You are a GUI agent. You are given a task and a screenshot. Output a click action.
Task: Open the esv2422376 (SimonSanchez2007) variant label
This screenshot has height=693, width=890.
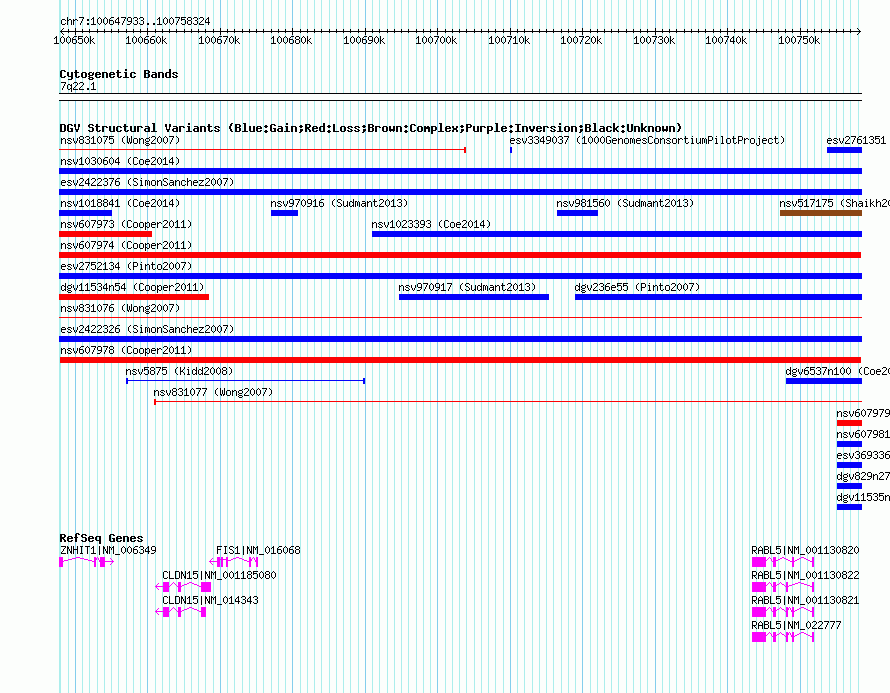[x=147, y=182]
